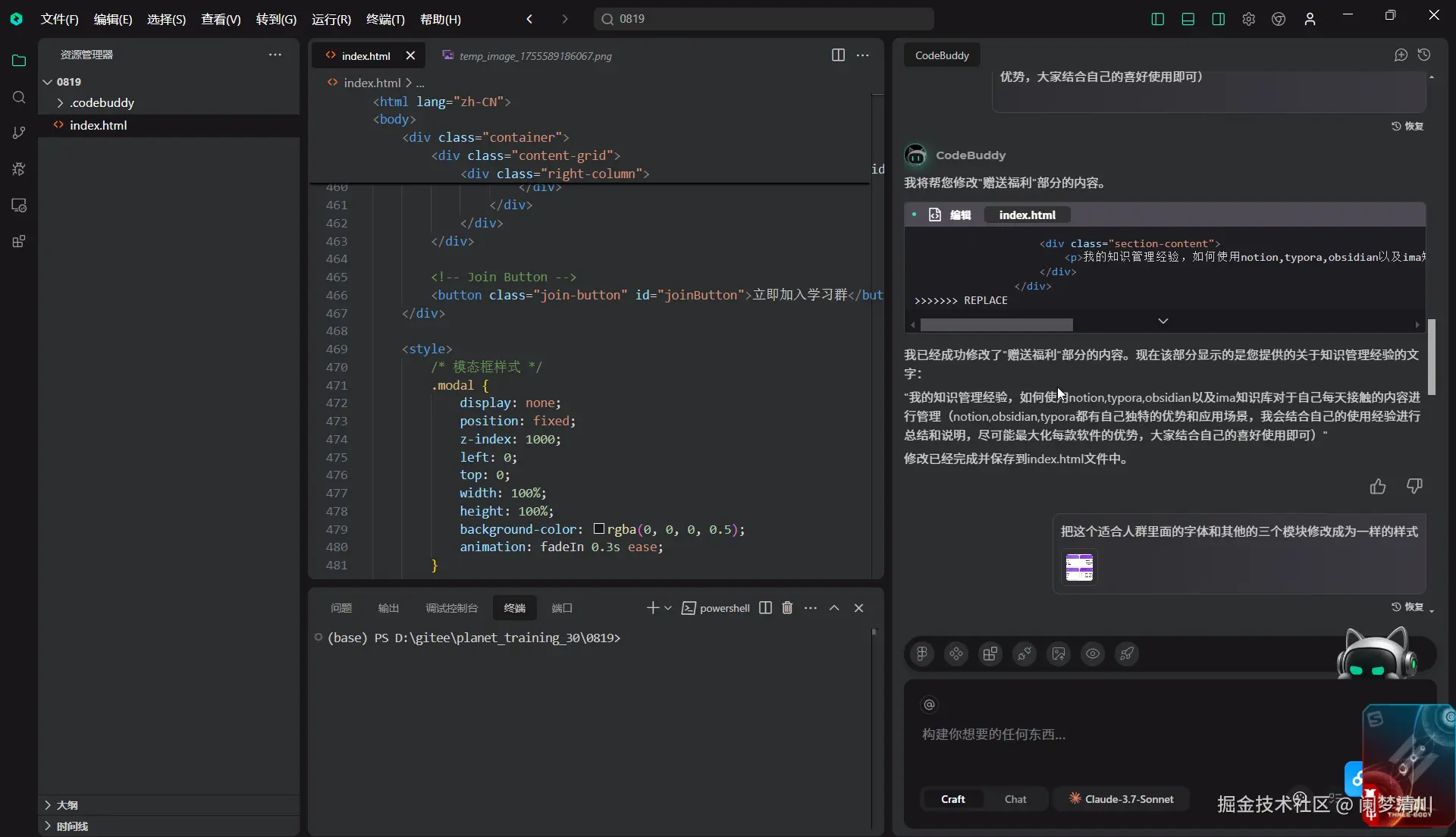This screenshot has height=837, width=1456.
Task: Toggle the bottom panel layout icon
Action: coord(1188,19)
